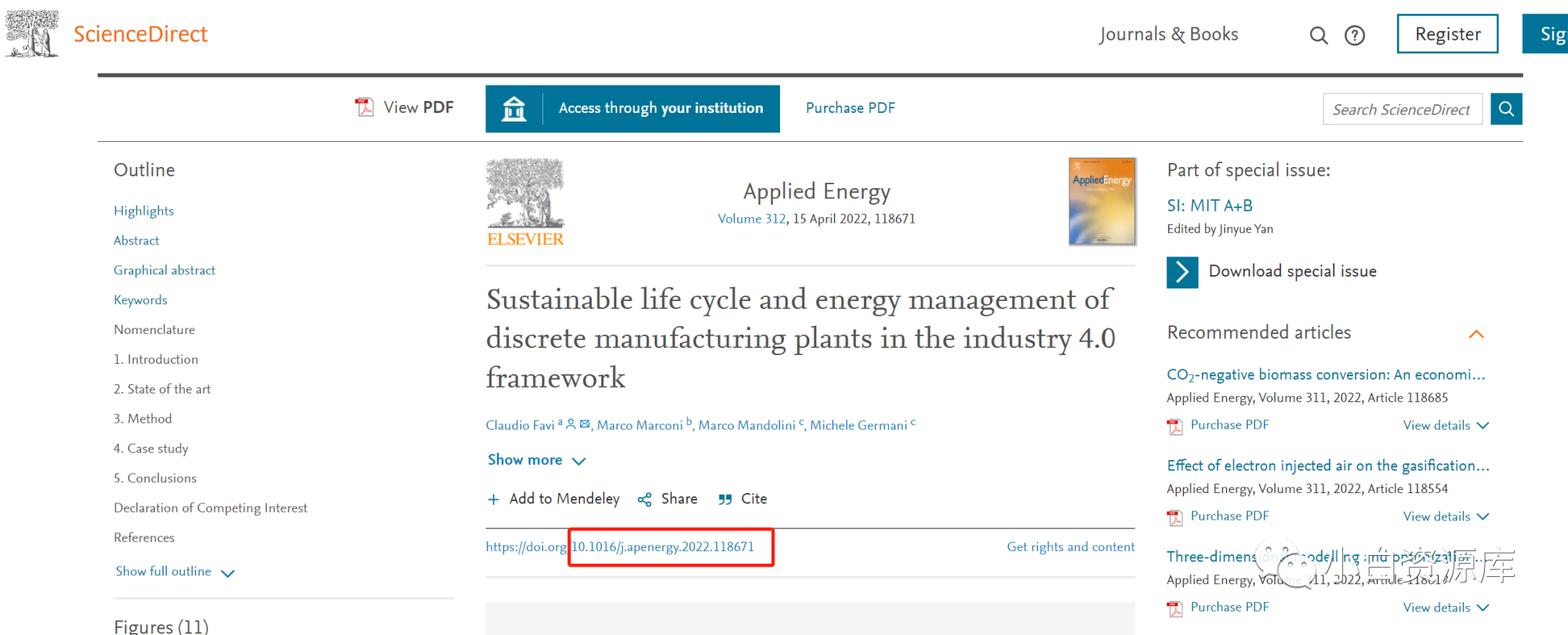Go to Nomenclature outline entry

154,330
